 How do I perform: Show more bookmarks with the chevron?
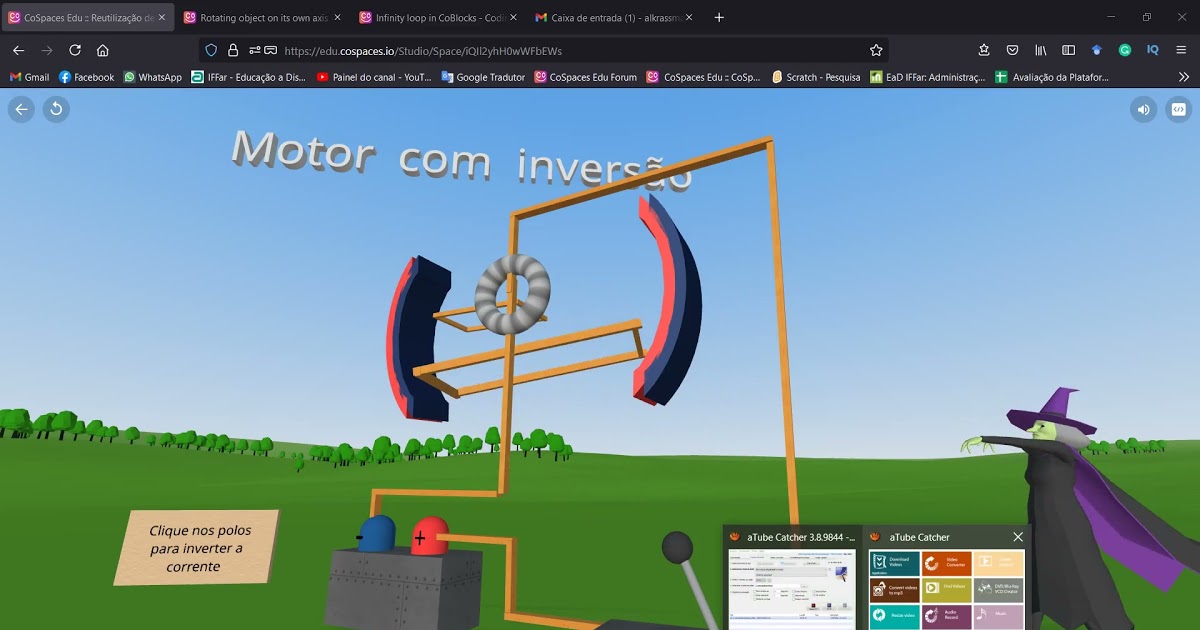point(1184,77)
